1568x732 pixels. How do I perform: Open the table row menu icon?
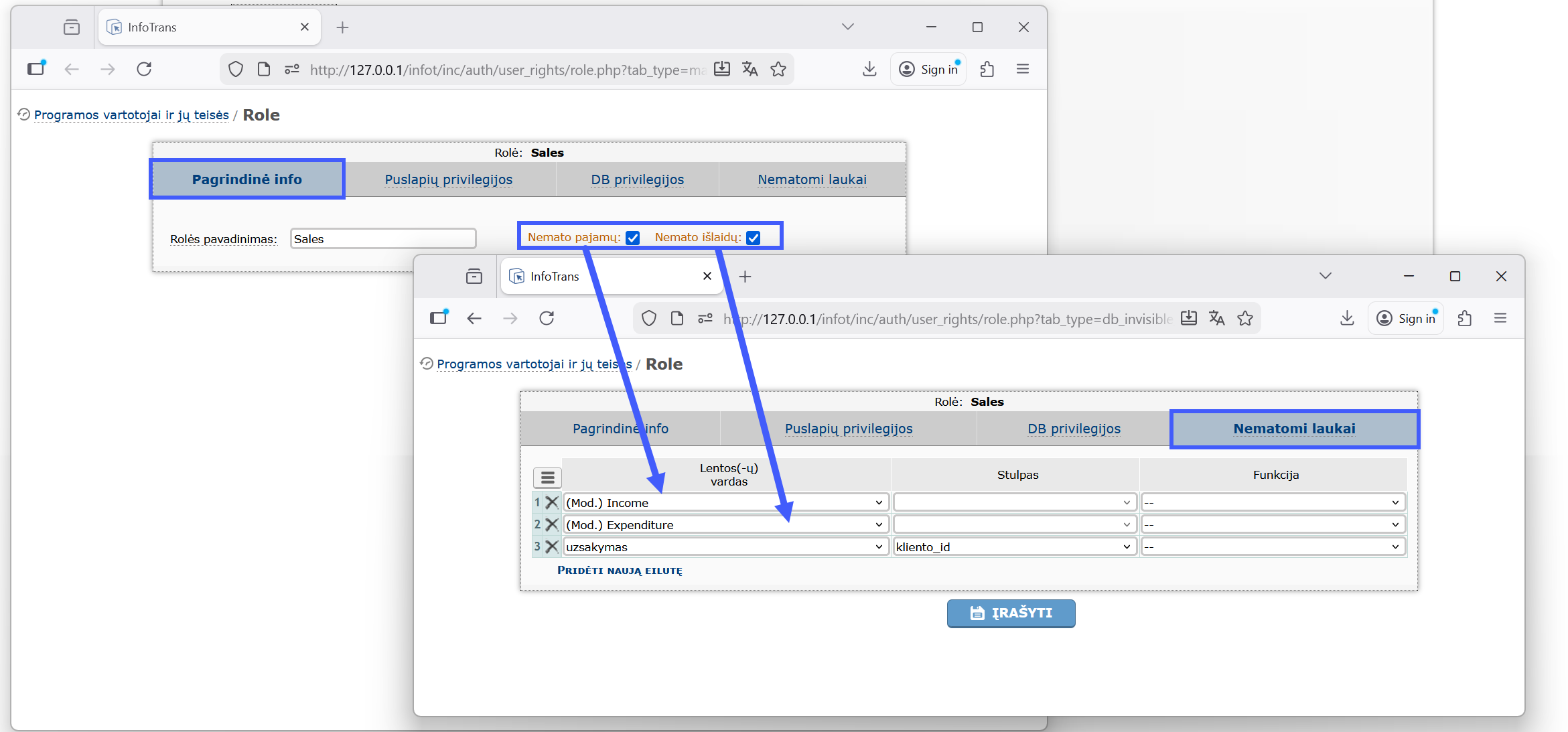(547, 478)
